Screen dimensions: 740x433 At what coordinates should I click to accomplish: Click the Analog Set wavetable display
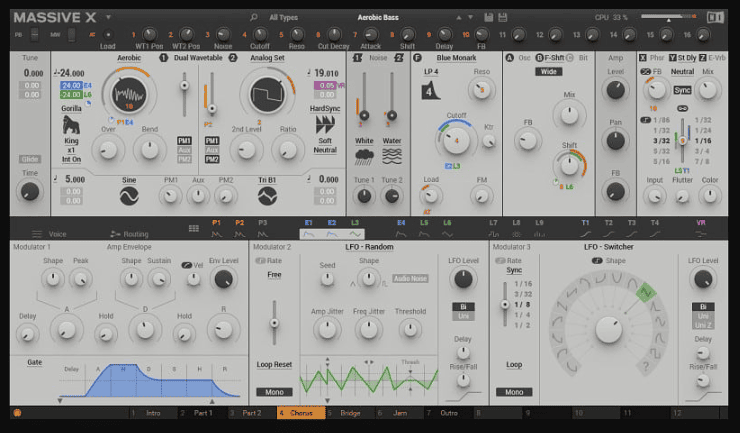(x=267, y=94)
